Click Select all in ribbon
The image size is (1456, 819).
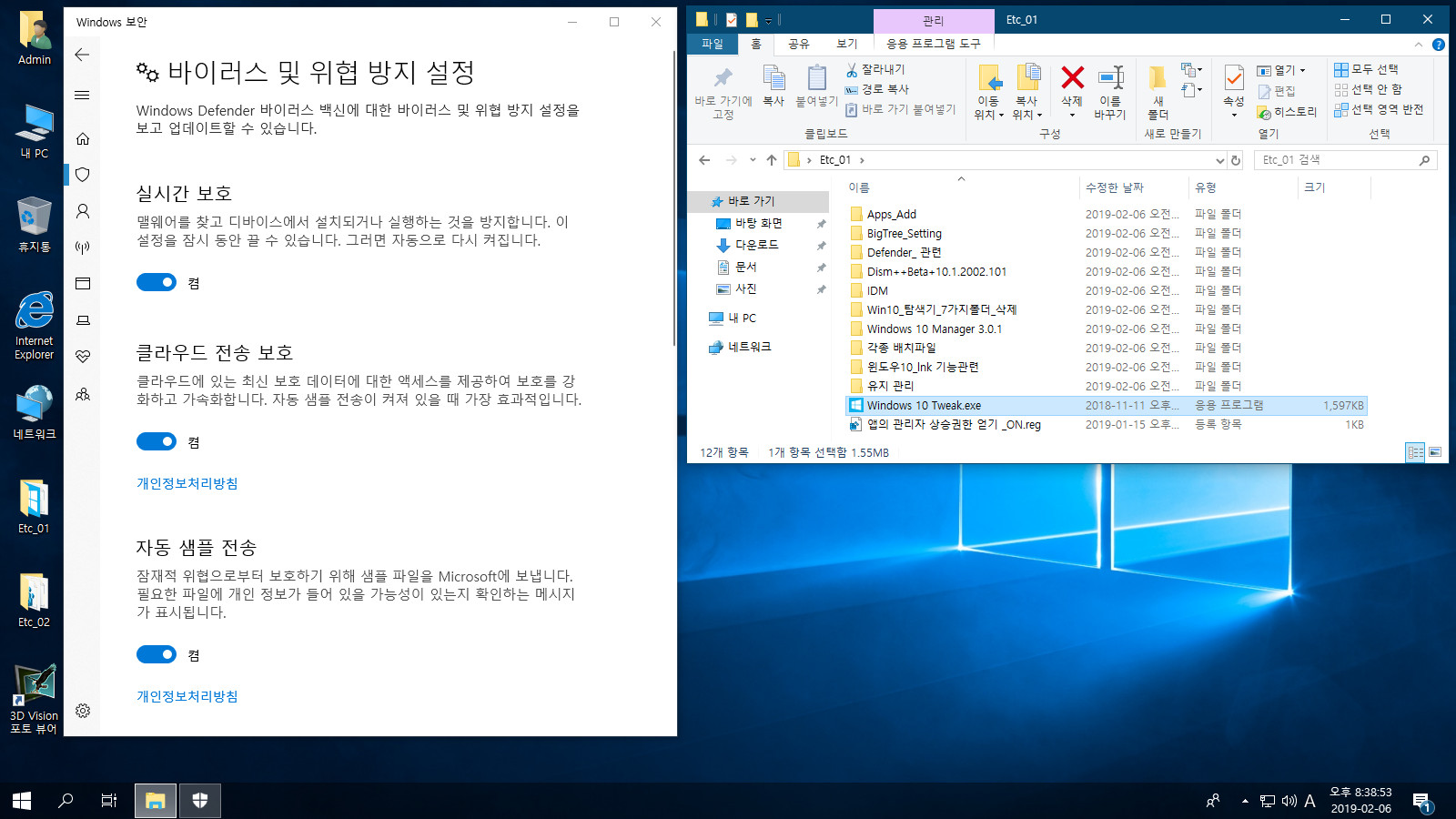[1367, 69]
